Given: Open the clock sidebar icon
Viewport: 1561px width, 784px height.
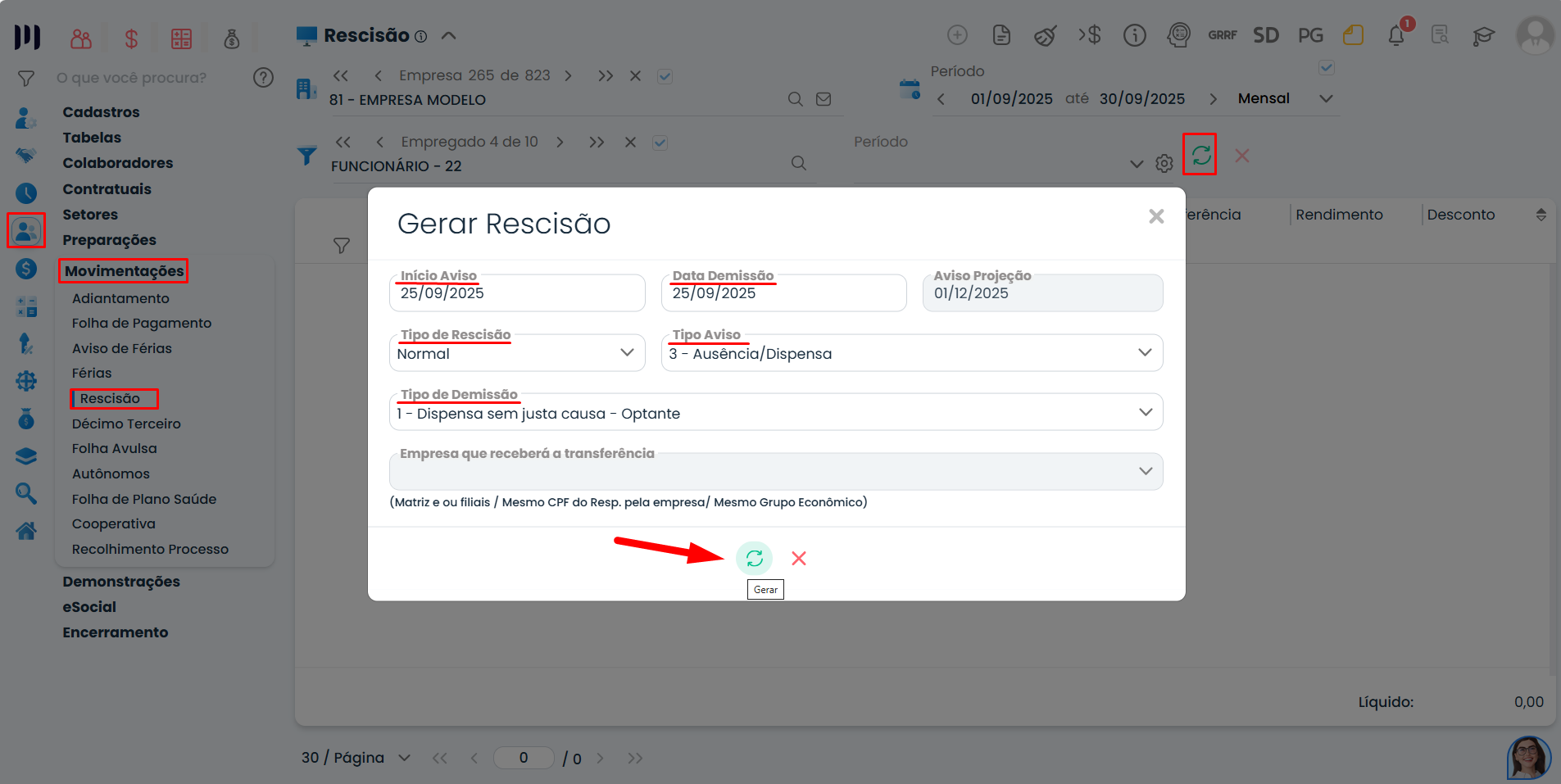Looking at the screenshot, I should (26, 193).
